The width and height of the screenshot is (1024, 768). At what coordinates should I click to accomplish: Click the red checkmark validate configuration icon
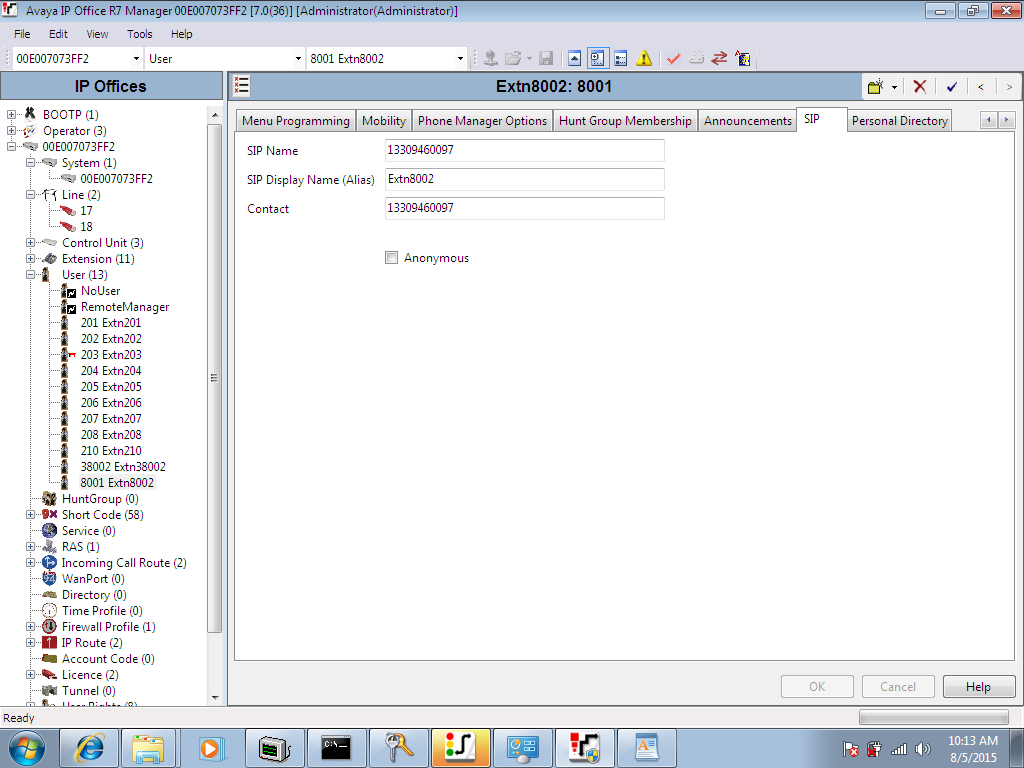tap(673, 59)
